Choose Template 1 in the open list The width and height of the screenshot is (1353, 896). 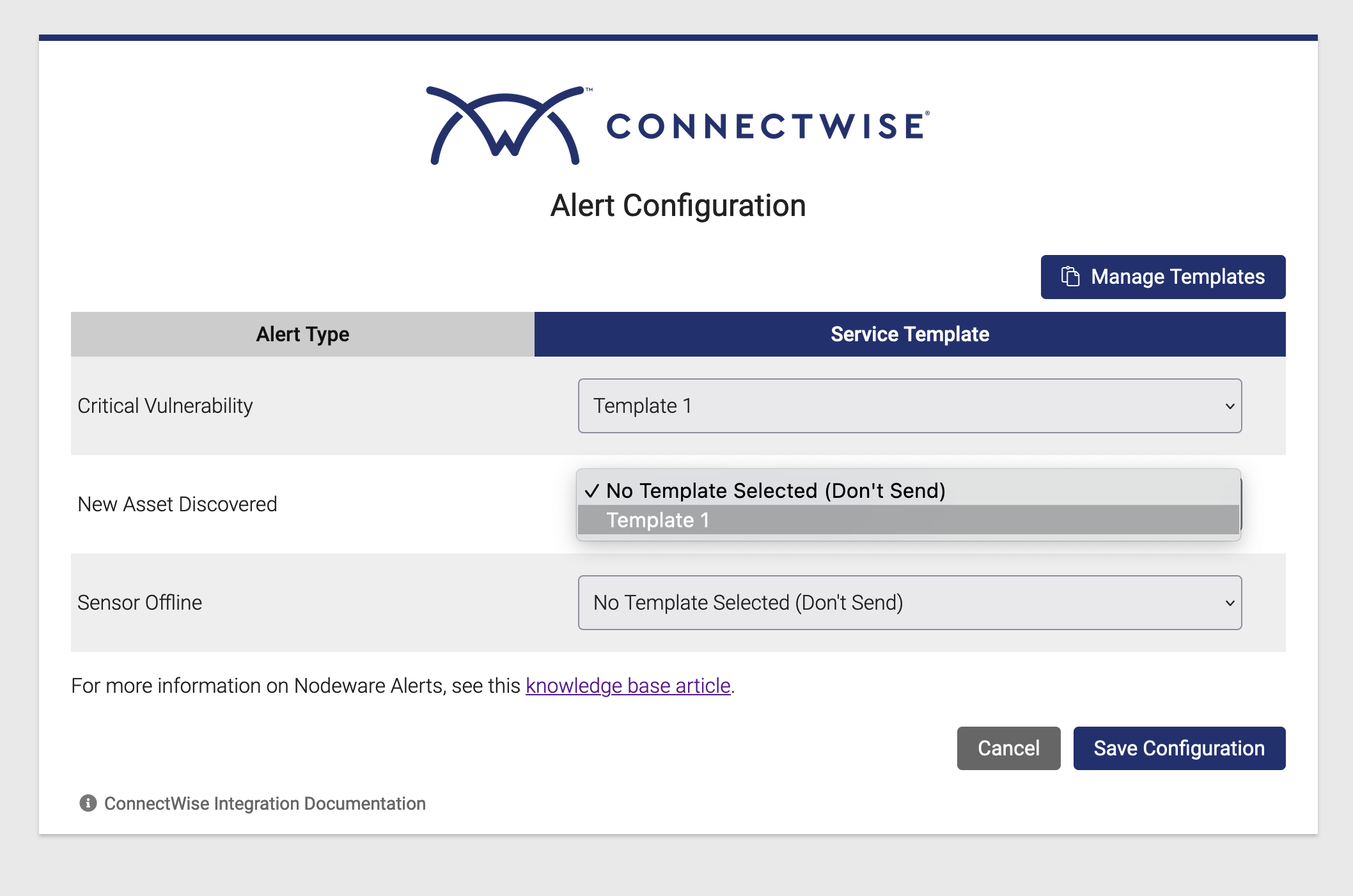[x=658, y=520]
